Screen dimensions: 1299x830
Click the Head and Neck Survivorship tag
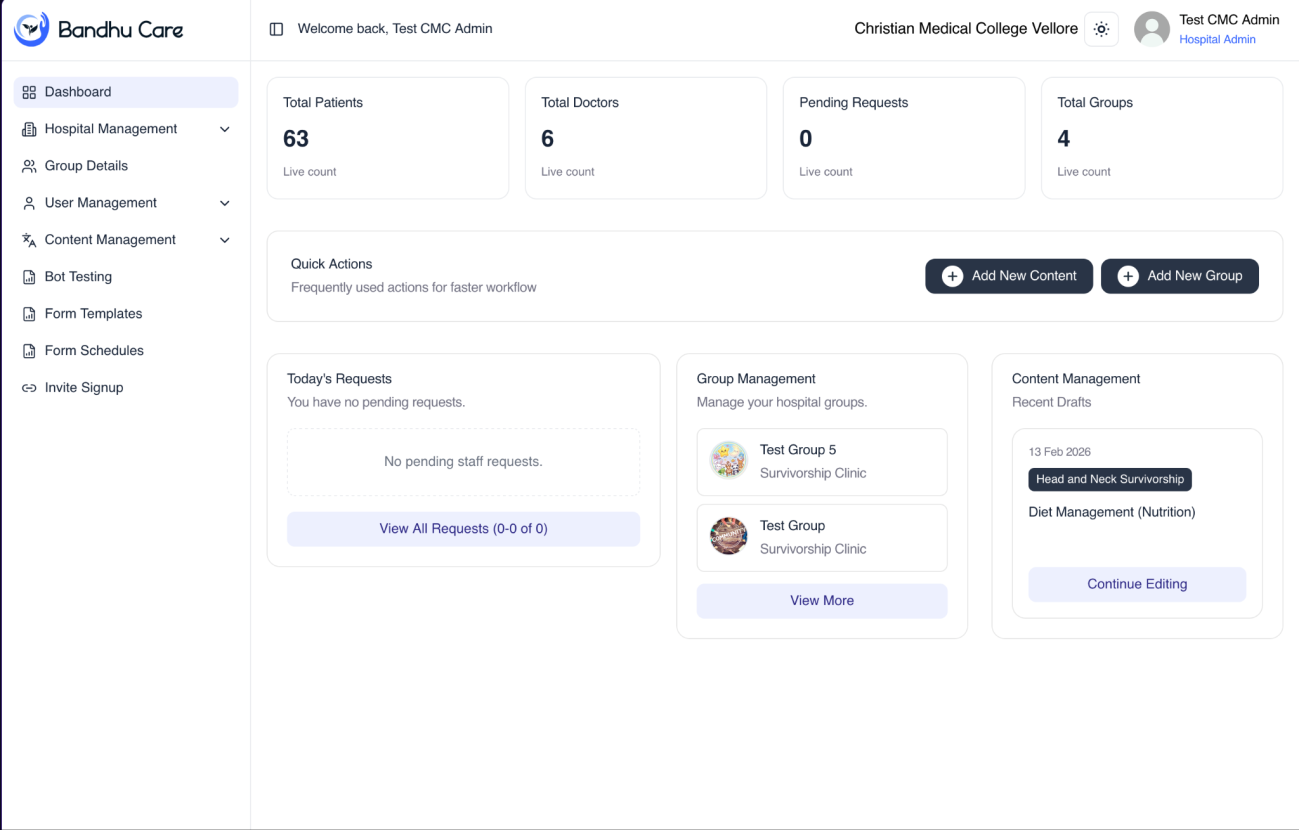(1110, 479)
